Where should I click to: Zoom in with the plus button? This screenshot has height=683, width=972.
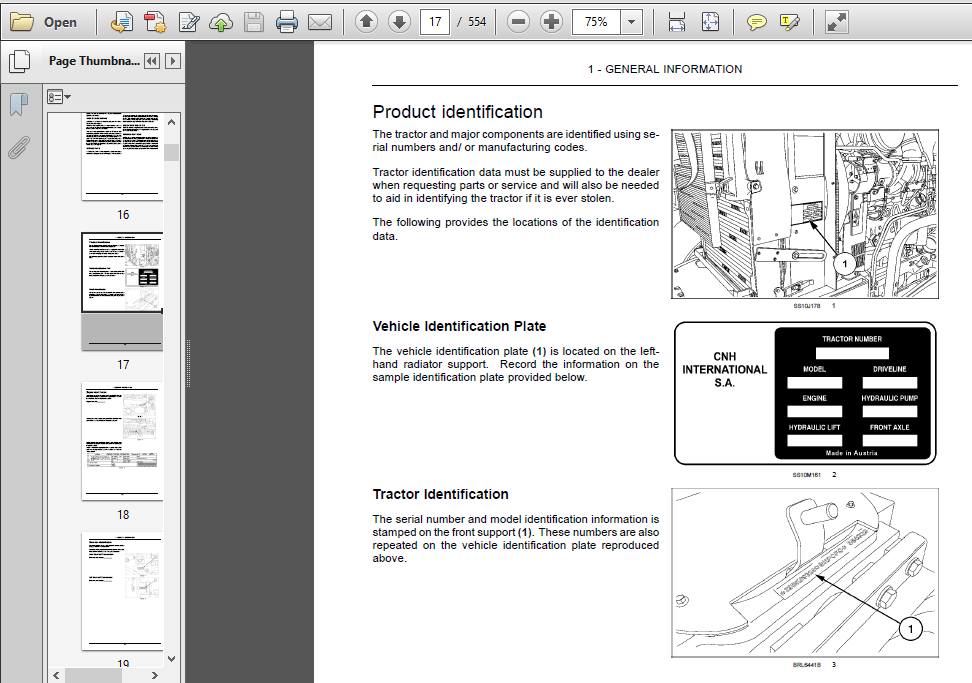click(x=551, y=22)
